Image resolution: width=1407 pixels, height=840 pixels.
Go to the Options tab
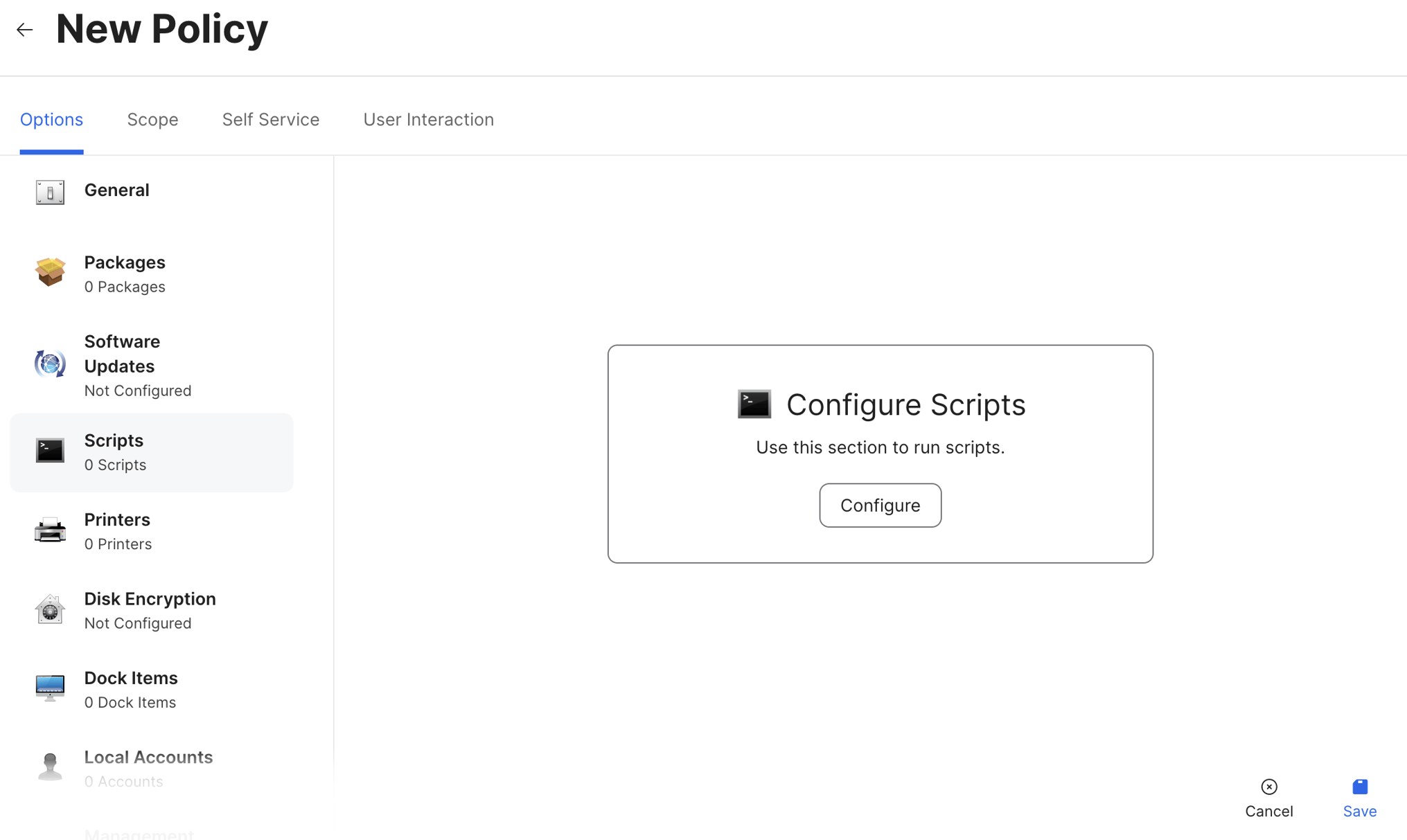click(51, 120)
